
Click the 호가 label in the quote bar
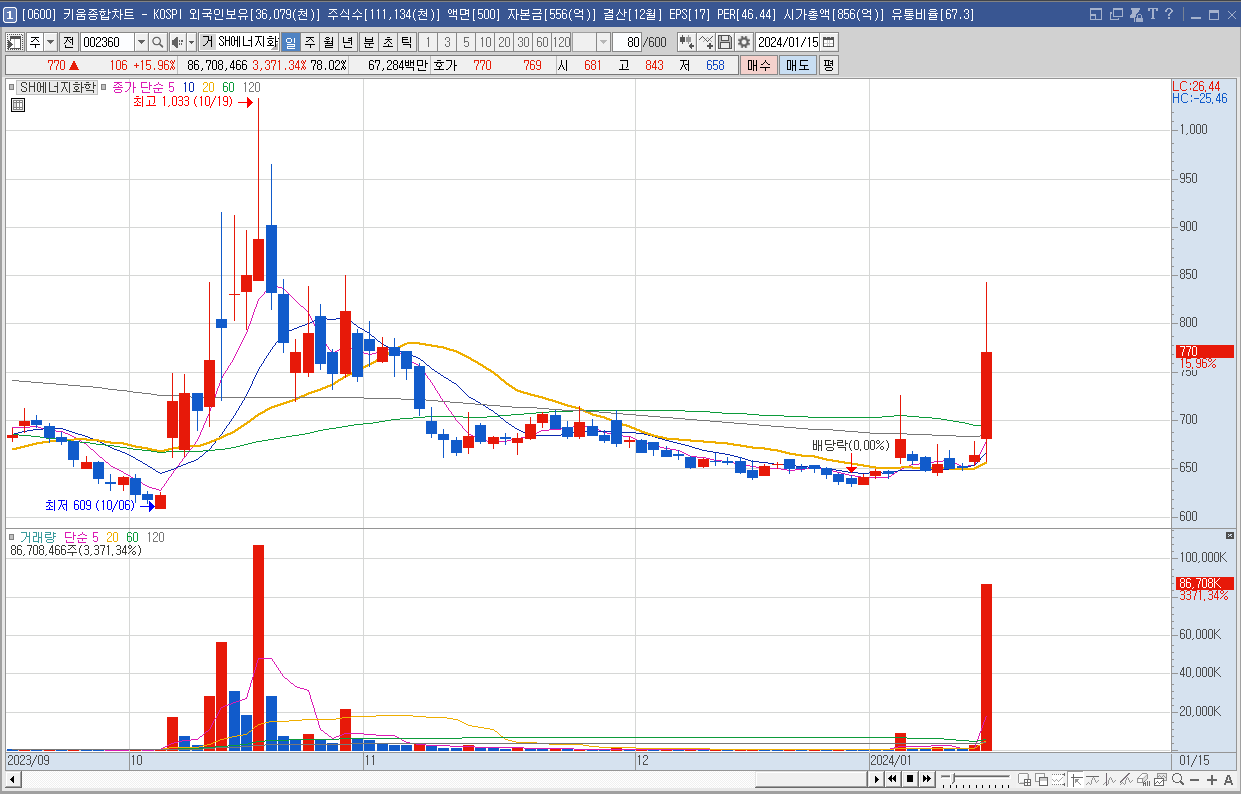tap(444, 65)
